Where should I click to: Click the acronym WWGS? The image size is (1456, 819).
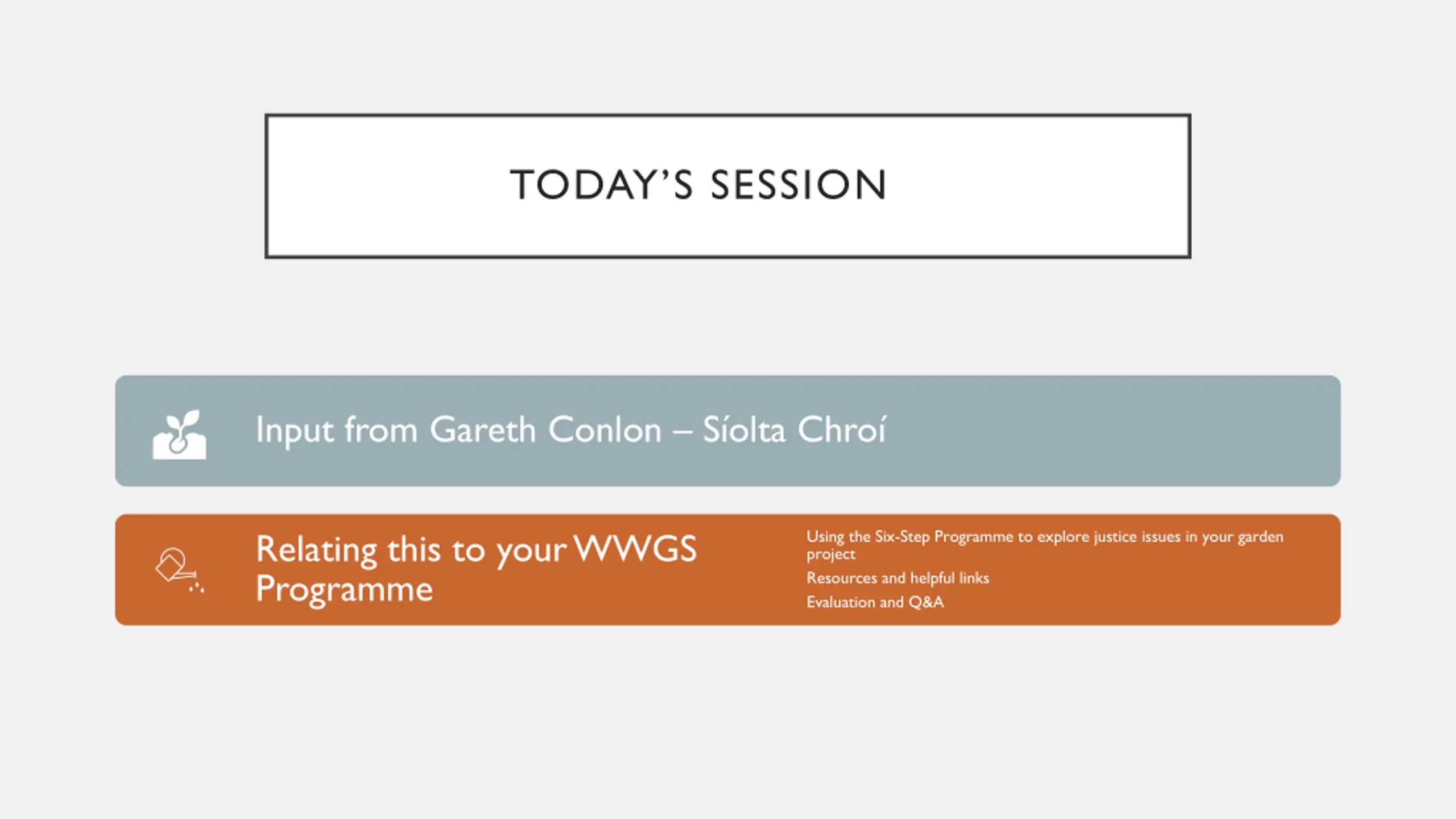[x=635, y=549]
